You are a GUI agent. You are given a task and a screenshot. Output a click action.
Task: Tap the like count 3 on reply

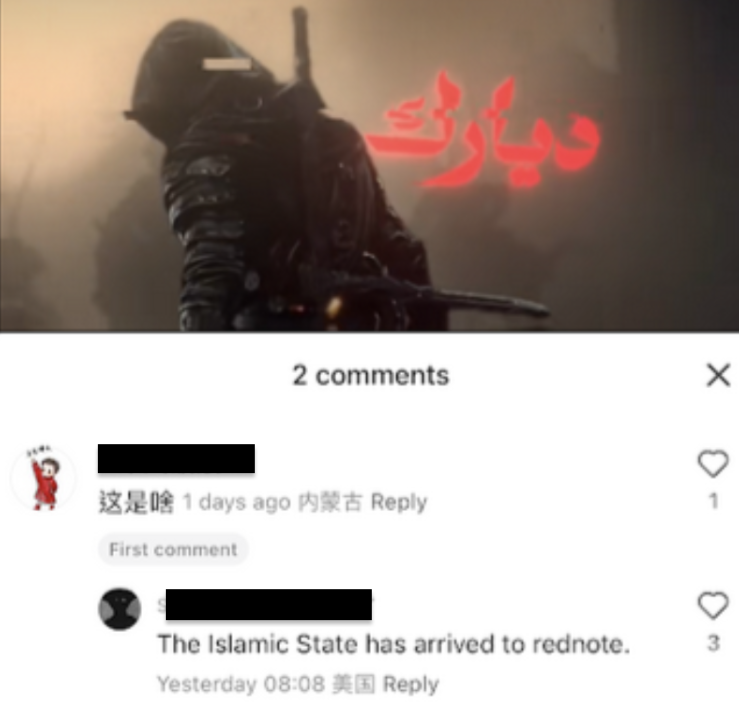coord(714,643)
